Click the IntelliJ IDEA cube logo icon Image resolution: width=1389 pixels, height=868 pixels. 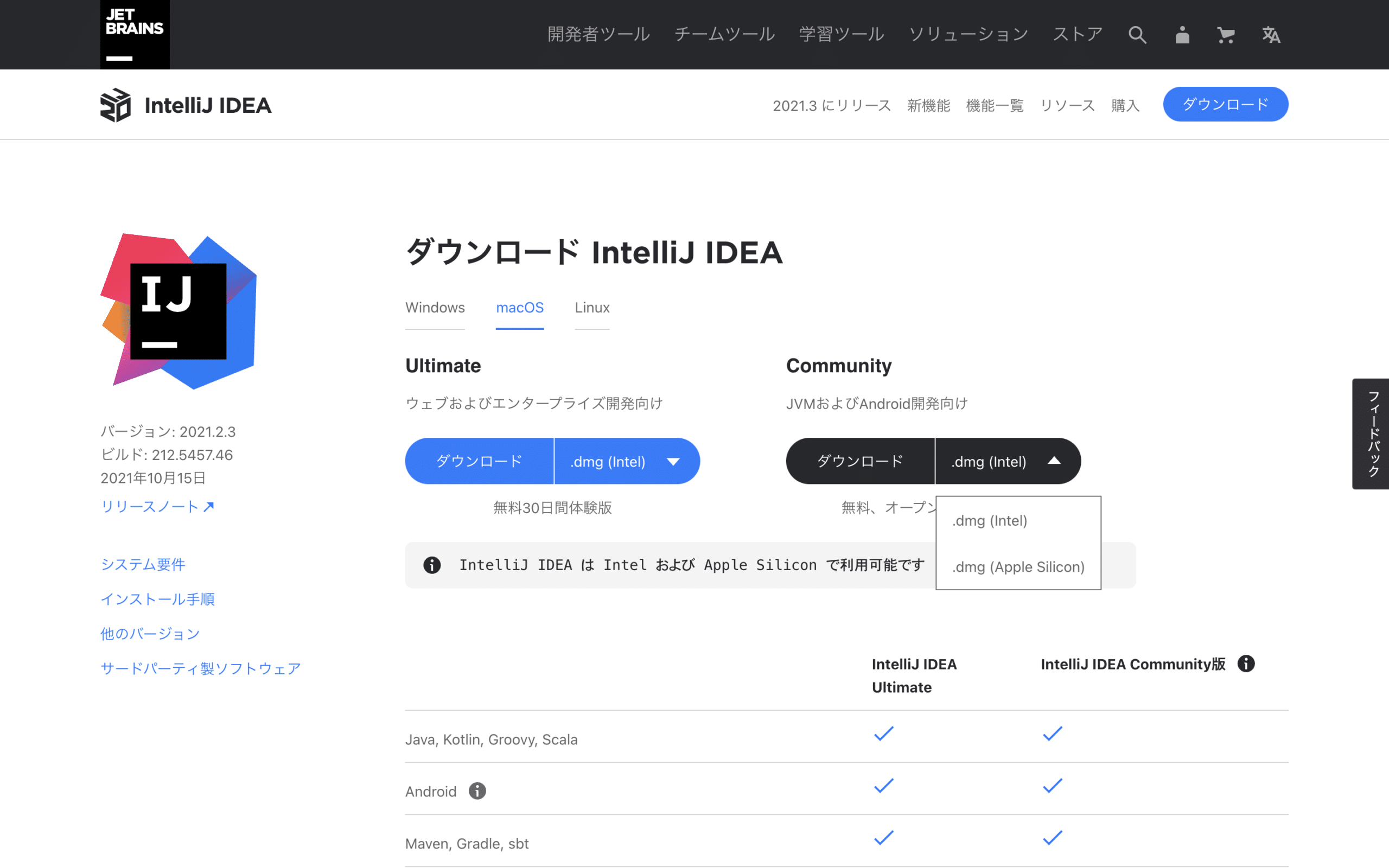coord(116,105)
